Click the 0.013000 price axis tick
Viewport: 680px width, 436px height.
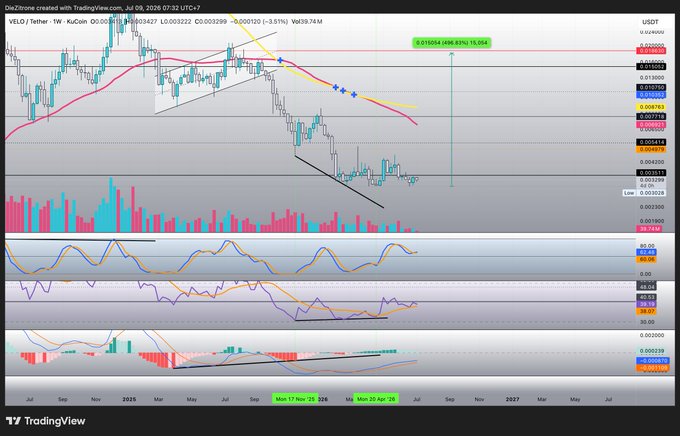pyautogui.click(x=652, y=78)
